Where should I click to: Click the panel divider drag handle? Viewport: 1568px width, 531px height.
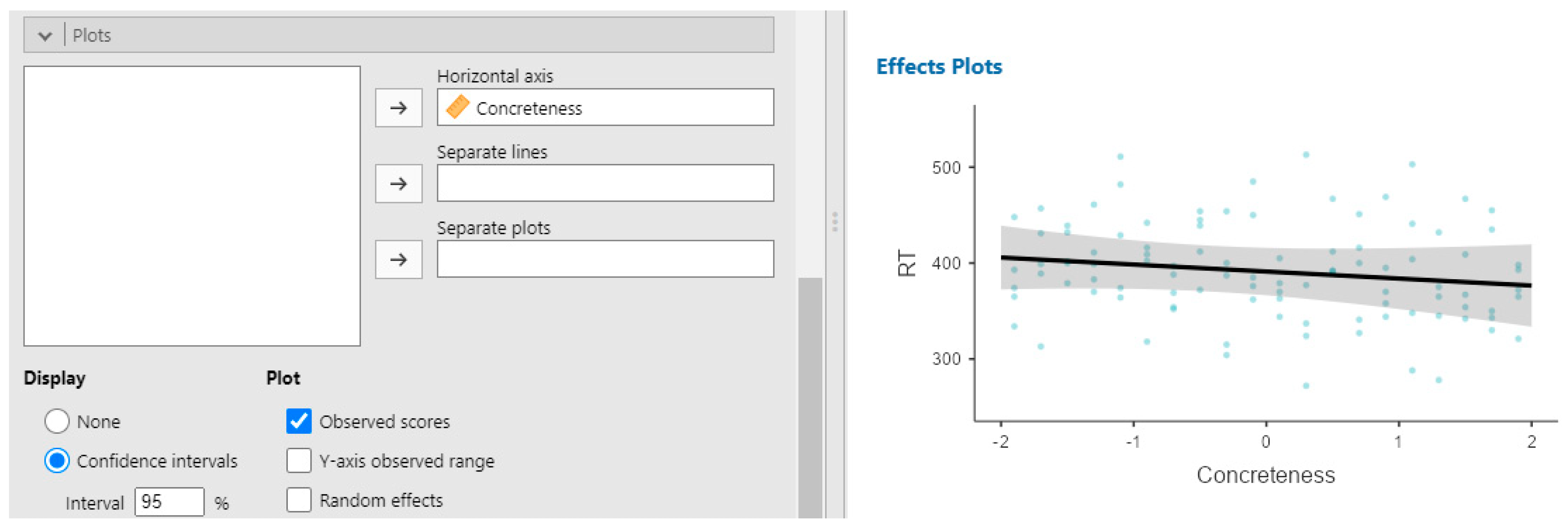(x=835, y=222)
